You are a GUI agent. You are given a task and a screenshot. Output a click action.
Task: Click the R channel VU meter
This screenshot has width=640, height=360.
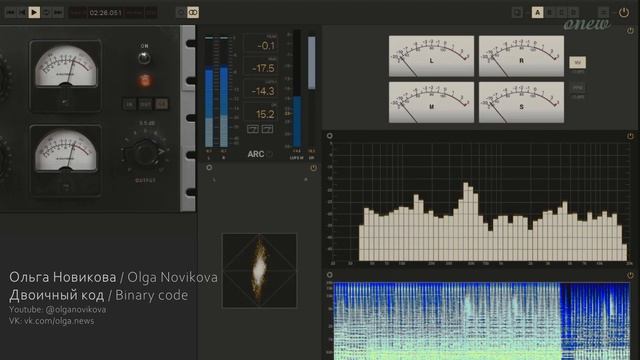tap(521, 56)
